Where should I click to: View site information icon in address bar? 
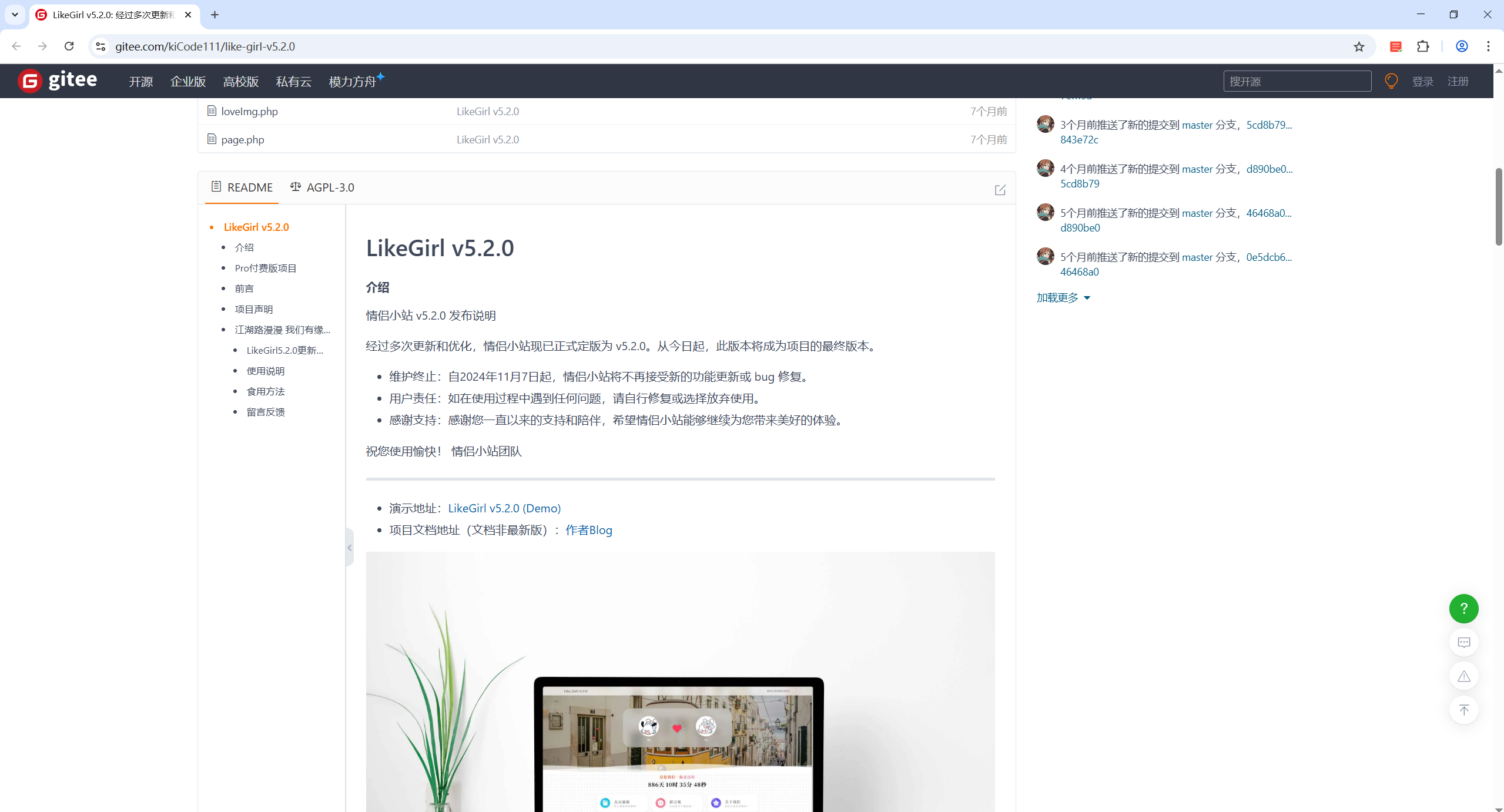click(x=101, y=46)
